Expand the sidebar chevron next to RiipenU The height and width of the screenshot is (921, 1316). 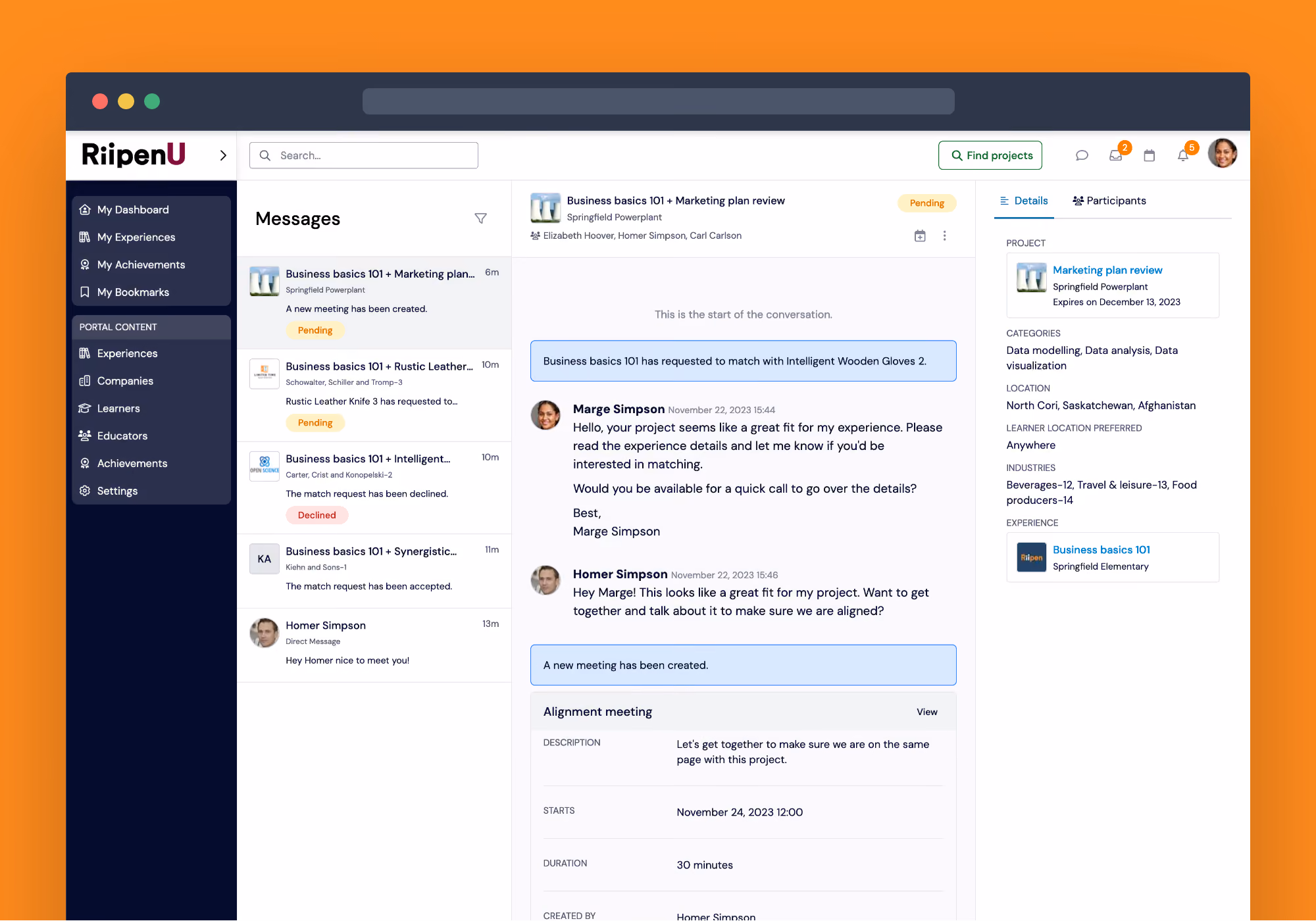(223, 155)
